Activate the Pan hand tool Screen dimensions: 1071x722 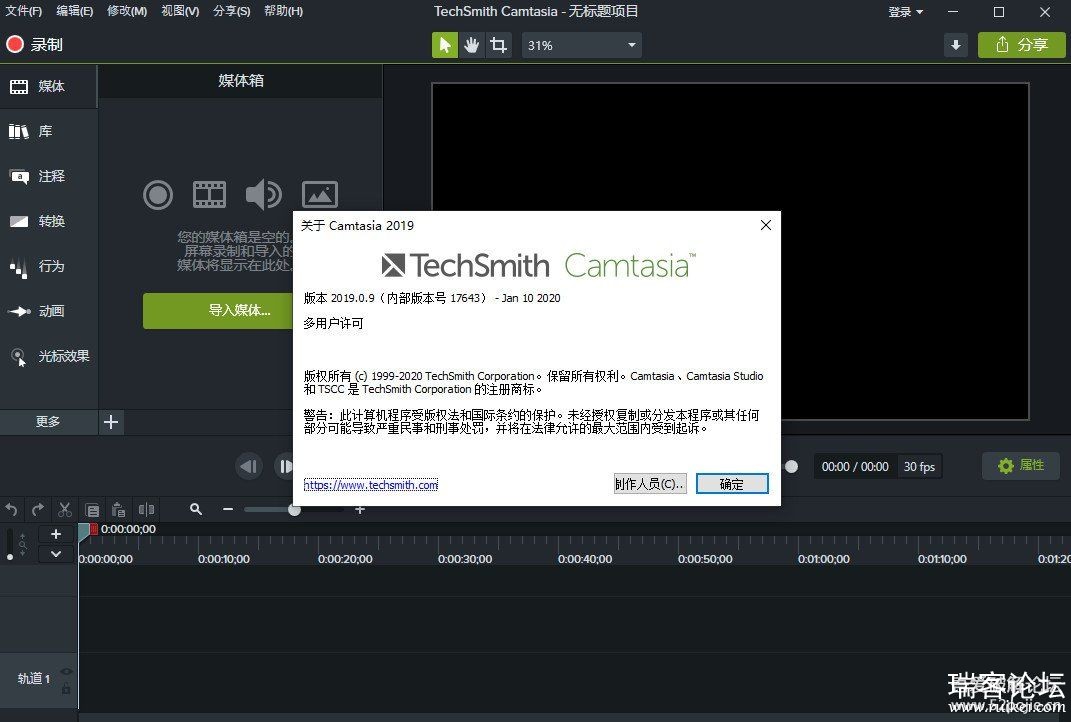click(471, 45)
